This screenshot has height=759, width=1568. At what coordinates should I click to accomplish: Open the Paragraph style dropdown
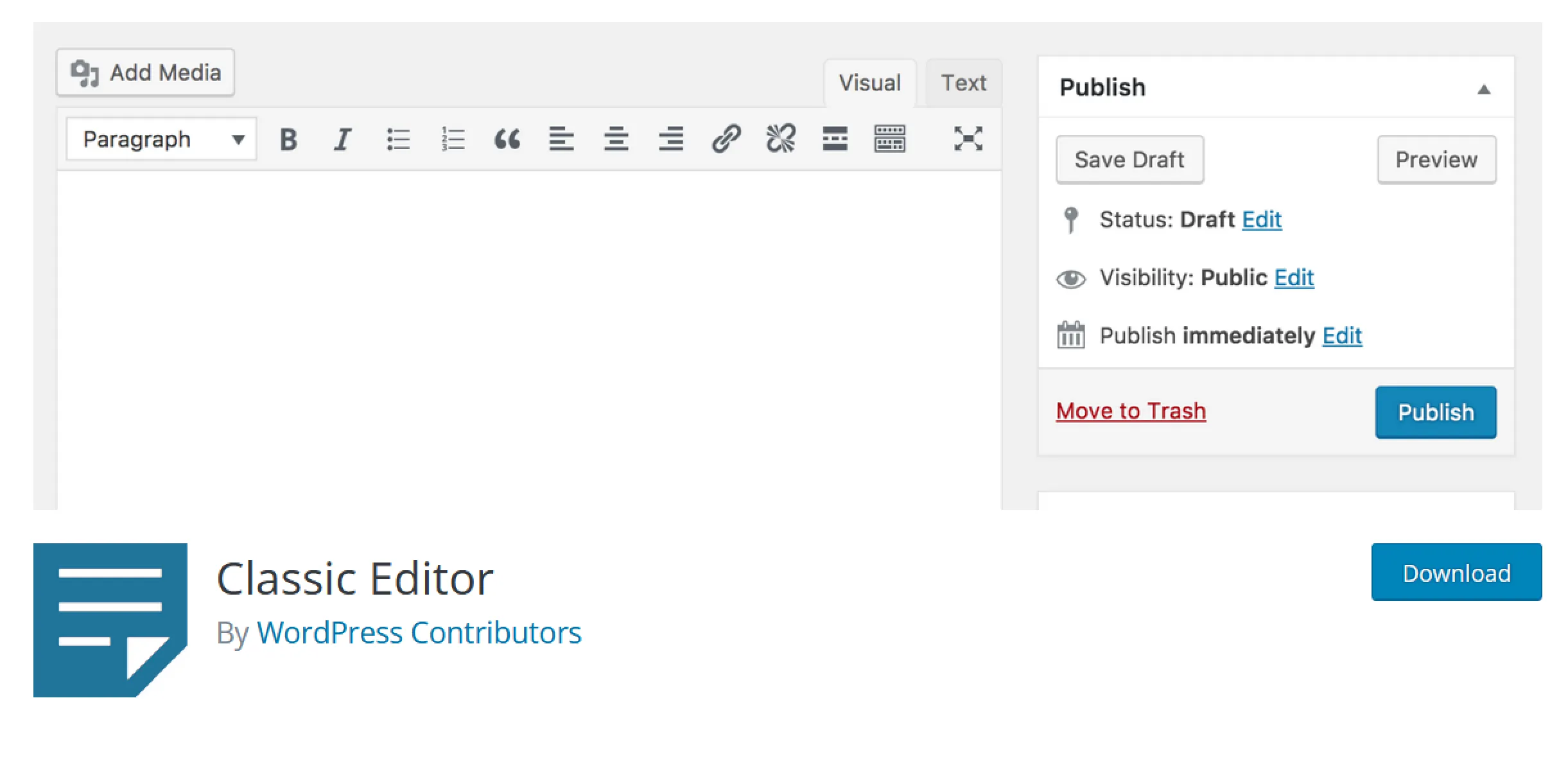click(161, 139)
